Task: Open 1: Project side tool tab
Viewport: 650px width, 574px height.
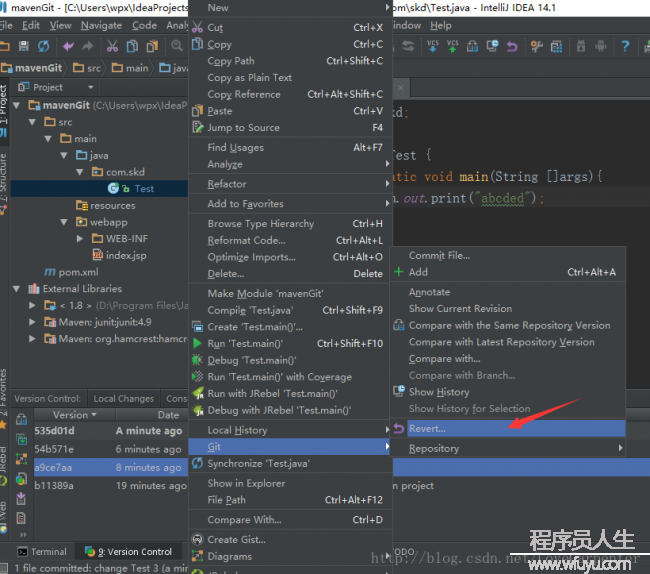Action: point(4,106)
